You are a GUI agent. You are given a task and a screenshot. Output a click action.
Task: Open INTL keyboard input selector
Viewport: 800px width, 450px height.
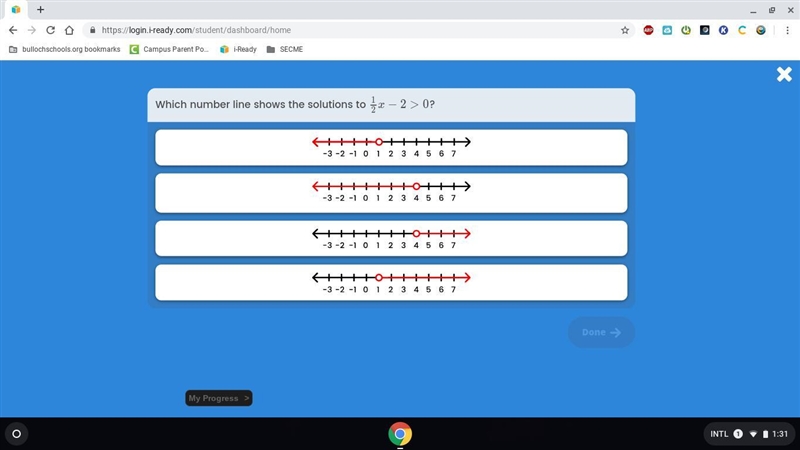719,434
